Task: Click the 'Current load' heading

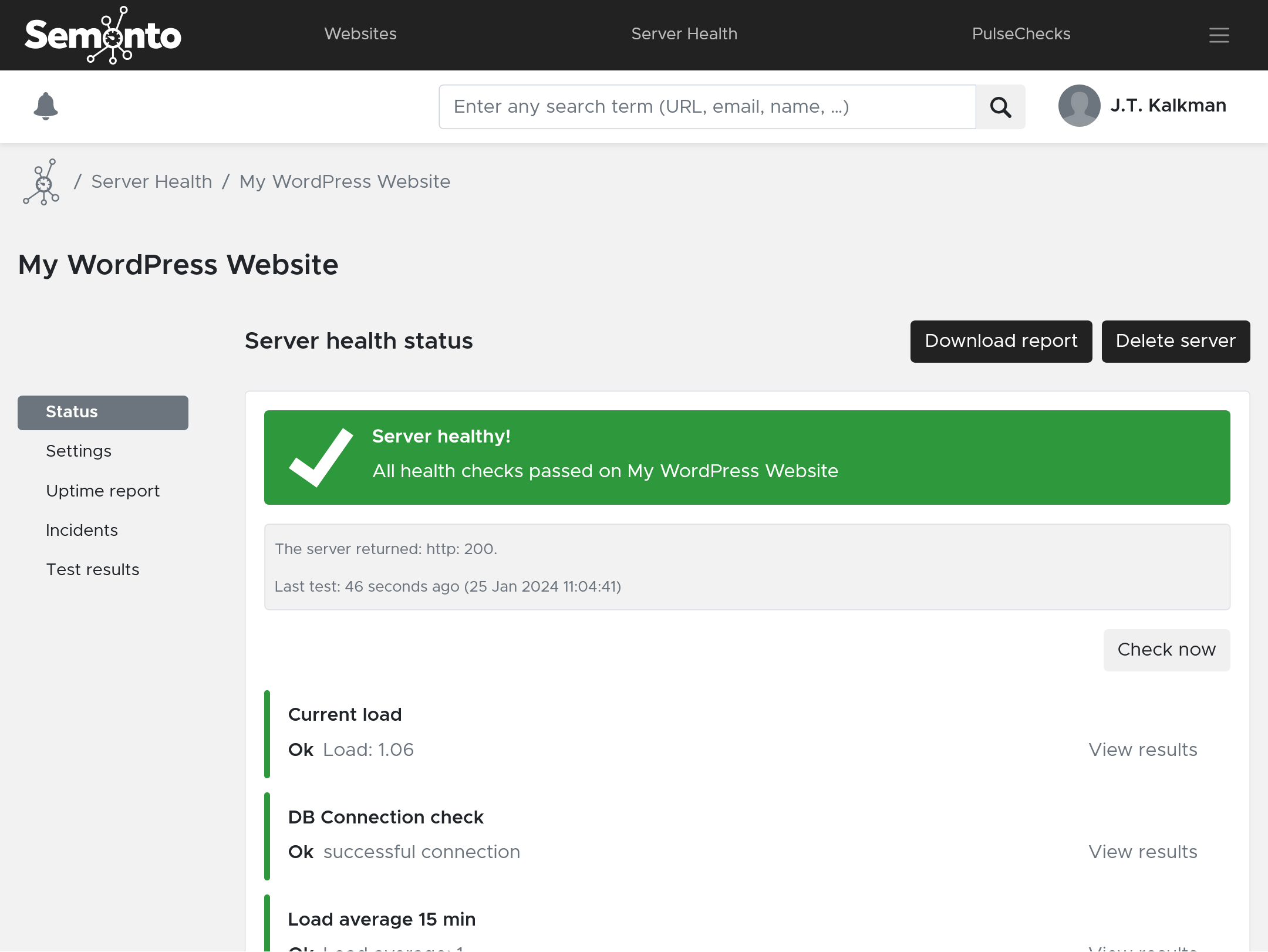Action: pos(345,715)
